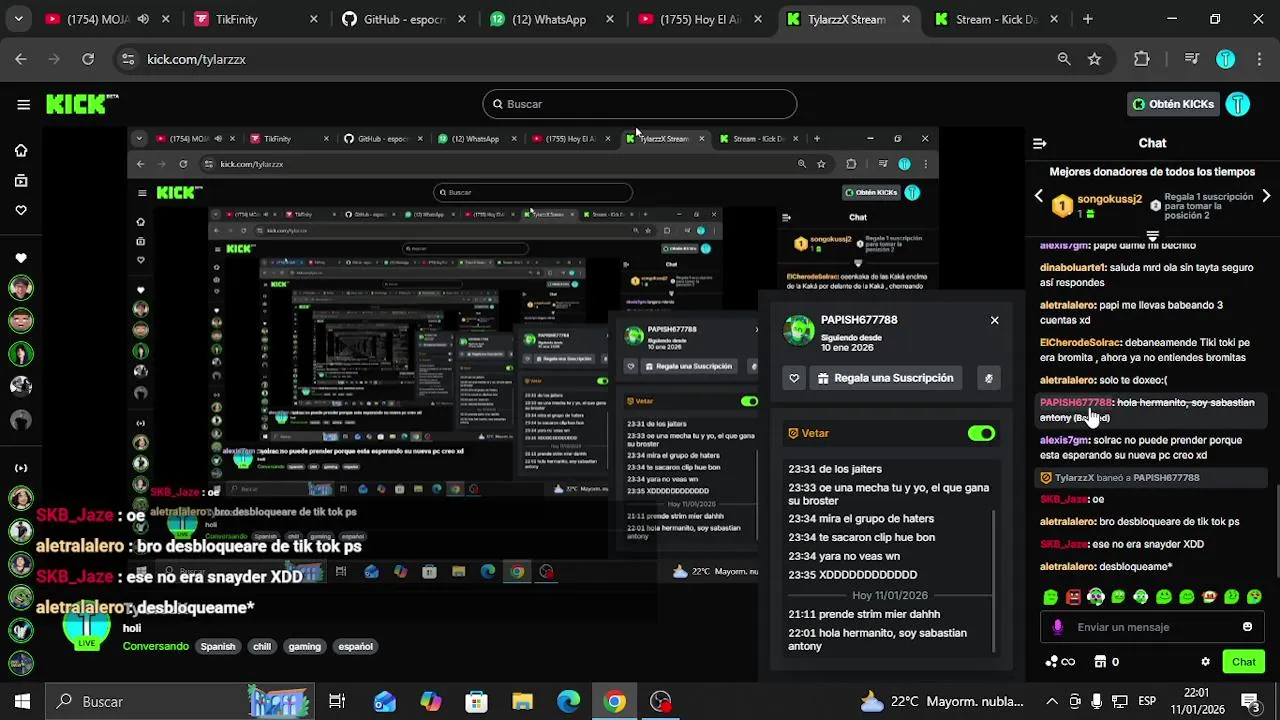Click the Spanish stream tag

tap(218, 646)
